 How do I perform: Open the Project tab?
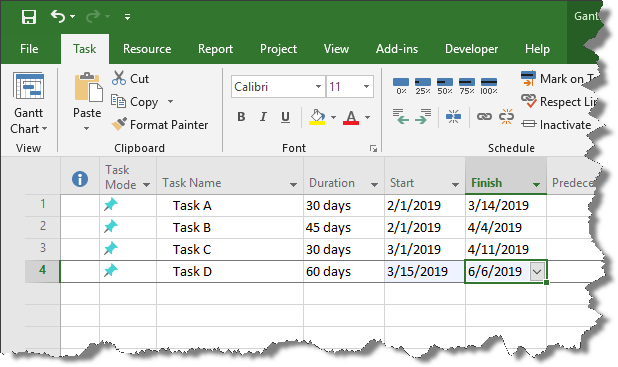278,49
